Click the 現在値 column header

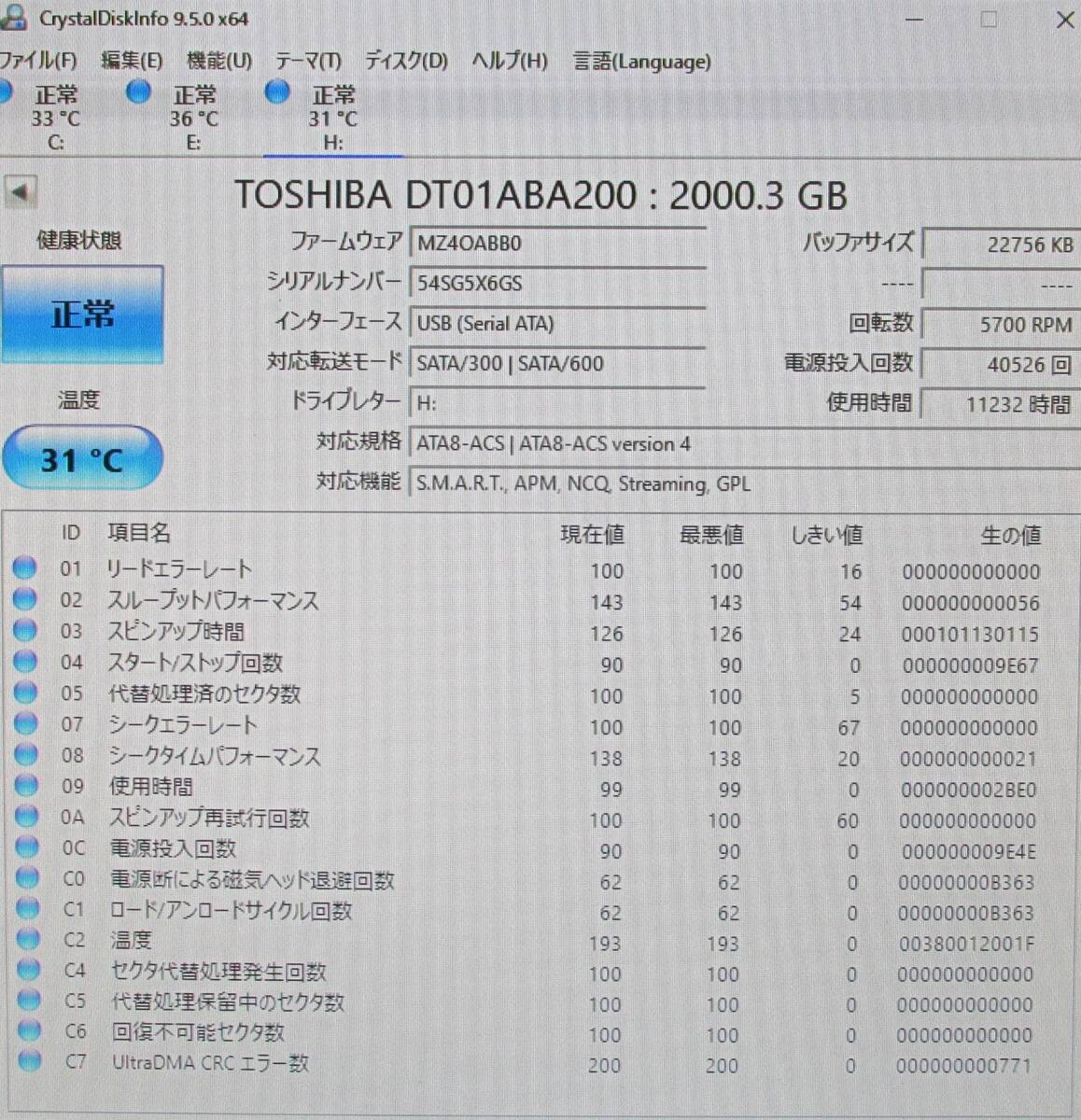tap(592, 535)
